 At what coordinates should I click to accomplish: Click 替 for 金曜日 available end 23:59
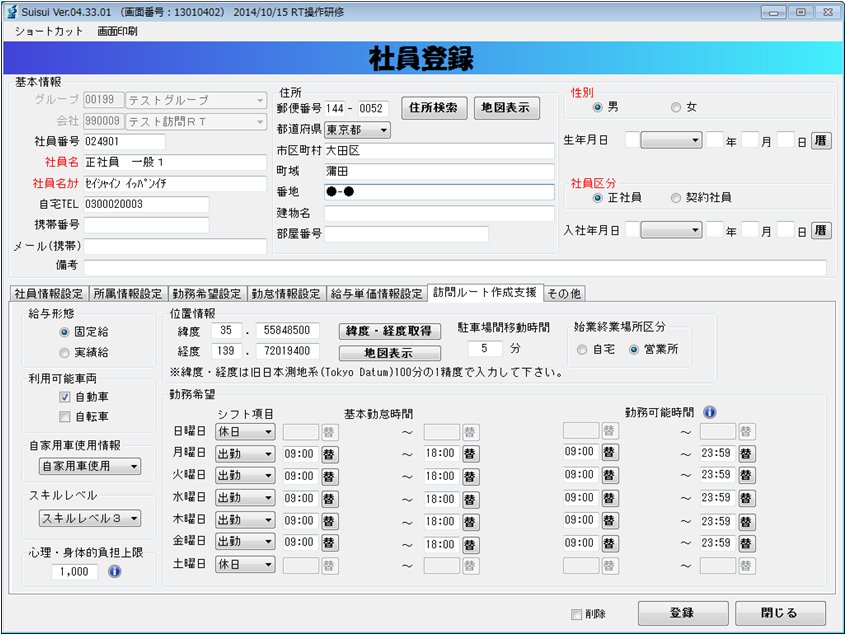[x=746, y=543]
